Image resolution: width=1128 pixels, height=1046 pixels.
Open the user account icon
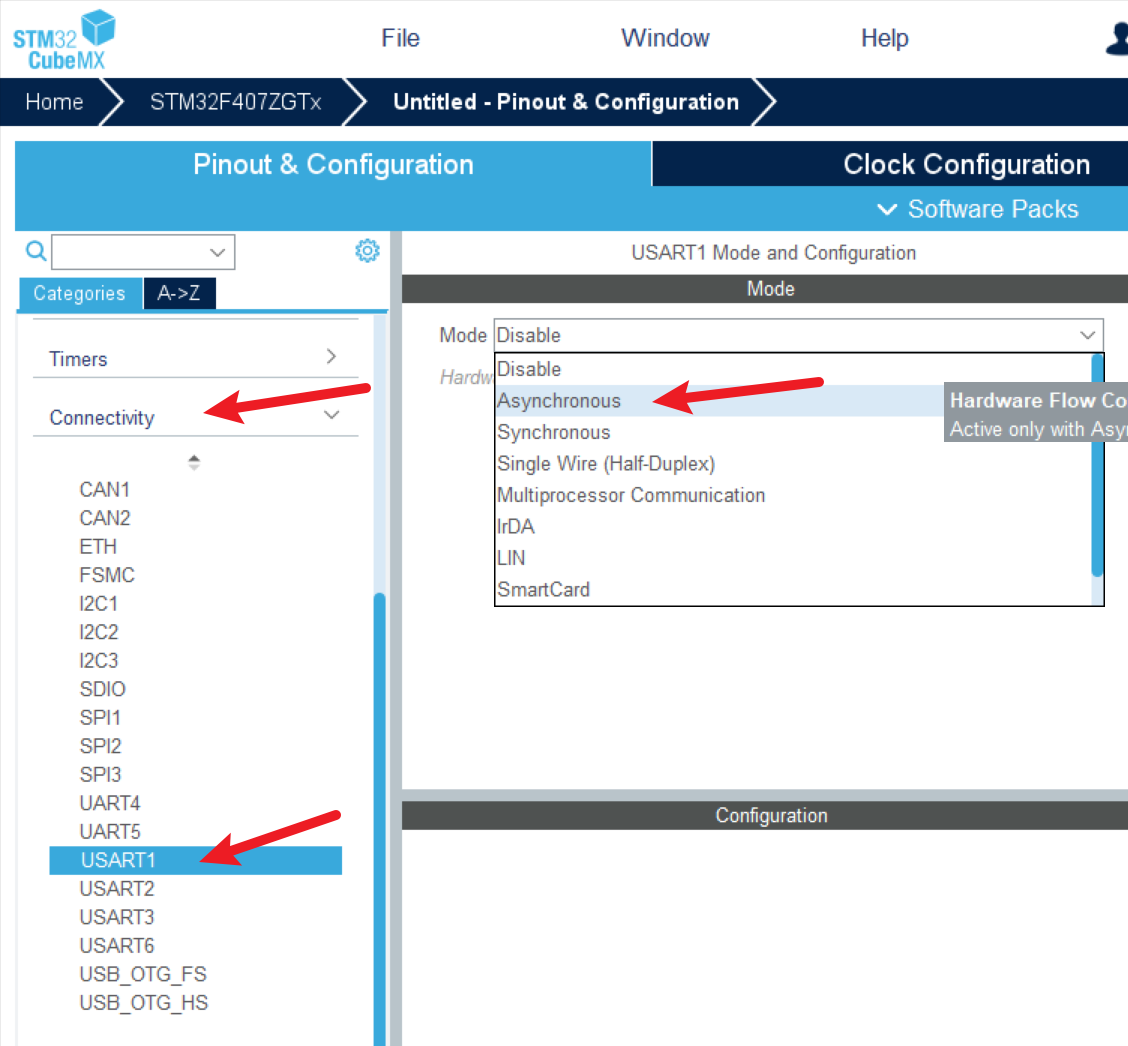1117,38
